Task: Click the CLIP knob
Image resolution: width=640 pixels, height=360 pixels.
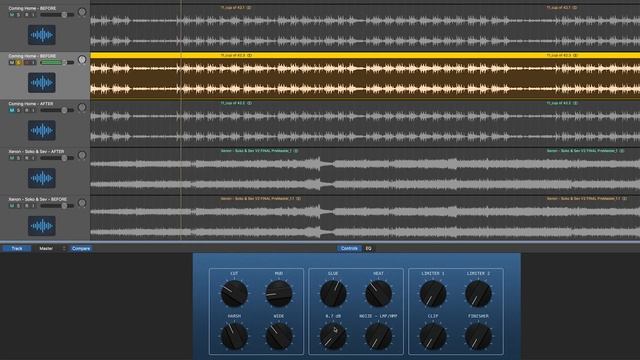Action: (x=433, y=336)
